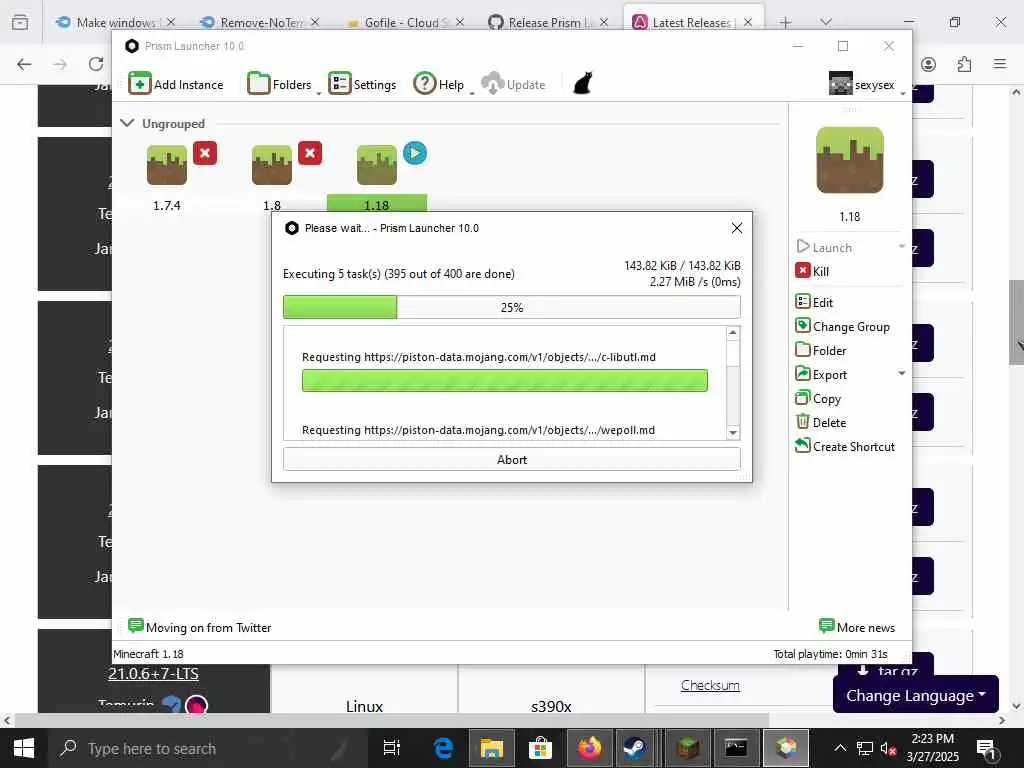
Task: Switch to Remove-NoTerr browser tab
Action: tap(260, 22)
